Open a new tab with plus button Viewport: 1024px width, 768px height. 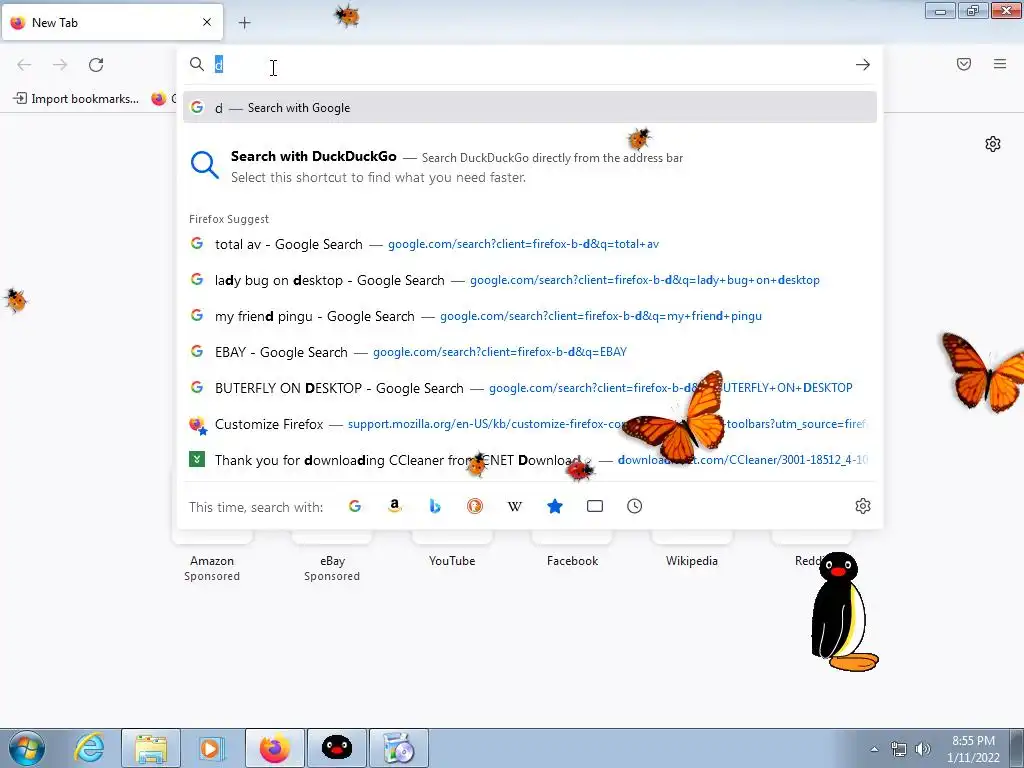(x=244, y=23)
